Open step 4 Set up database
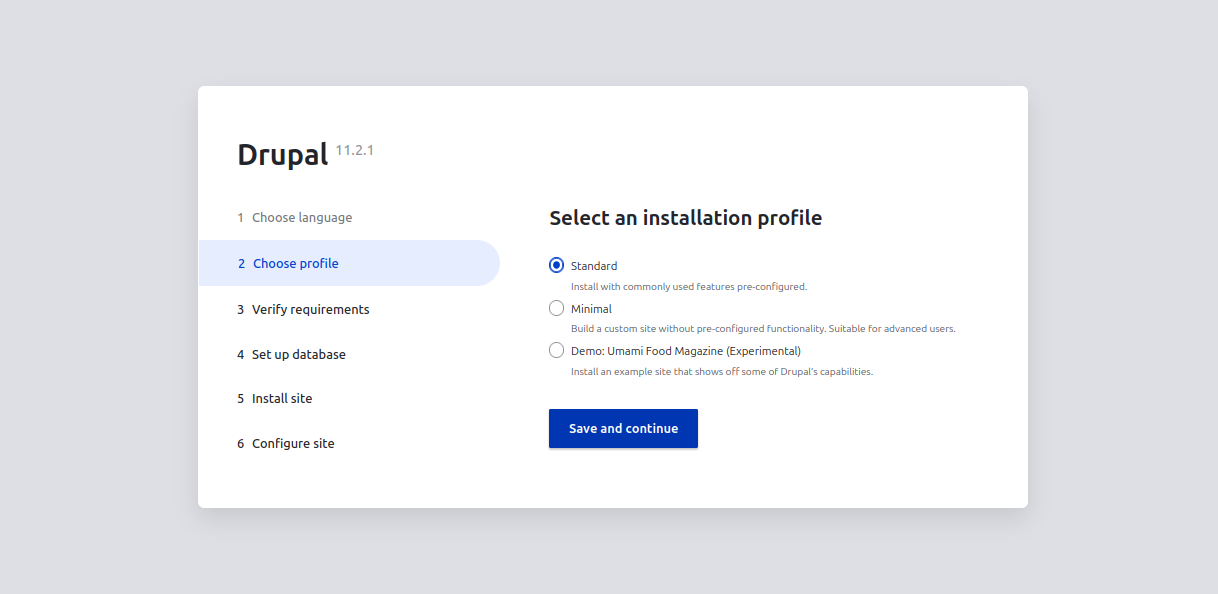 (x=291, y=354)
